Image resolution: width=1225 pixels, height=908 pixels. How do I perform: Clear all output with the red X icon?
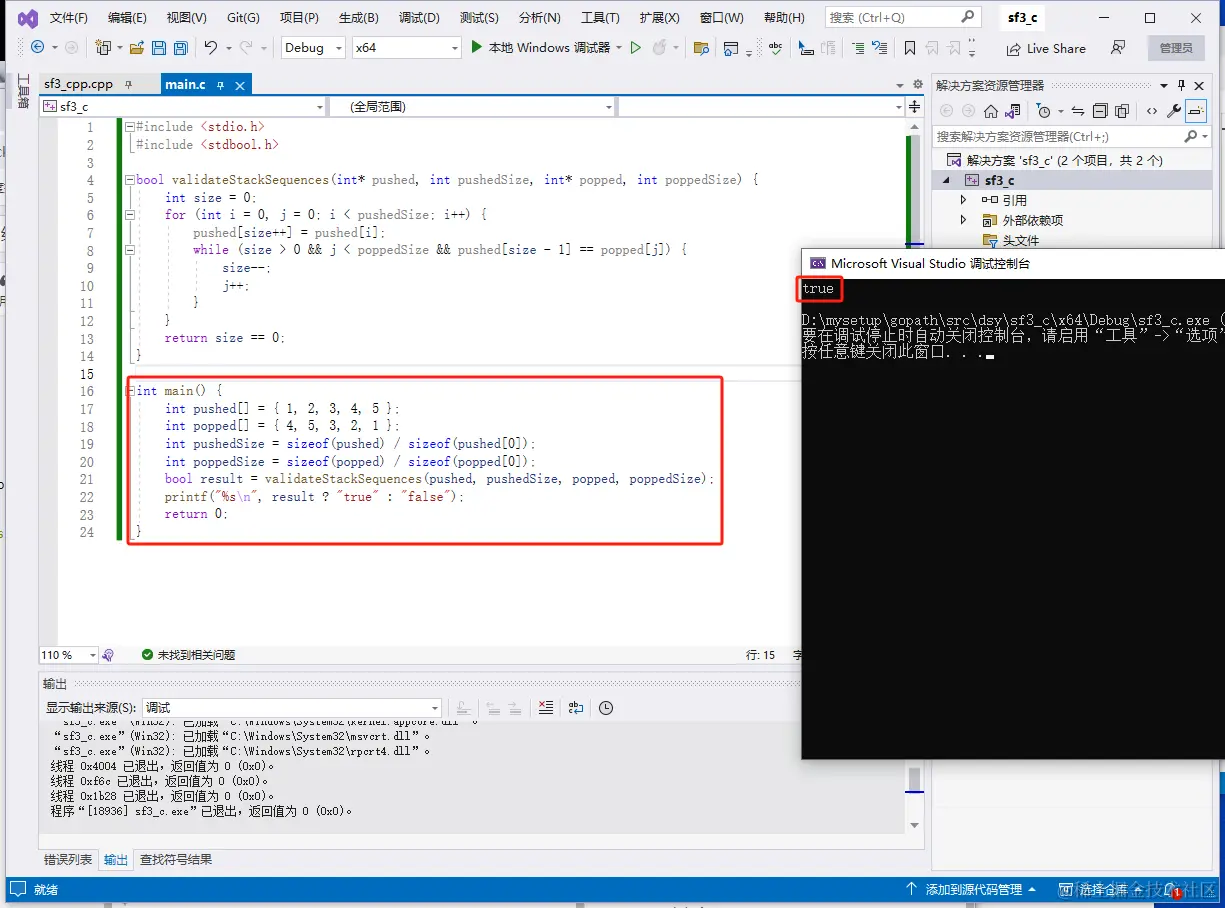[545, 707]
